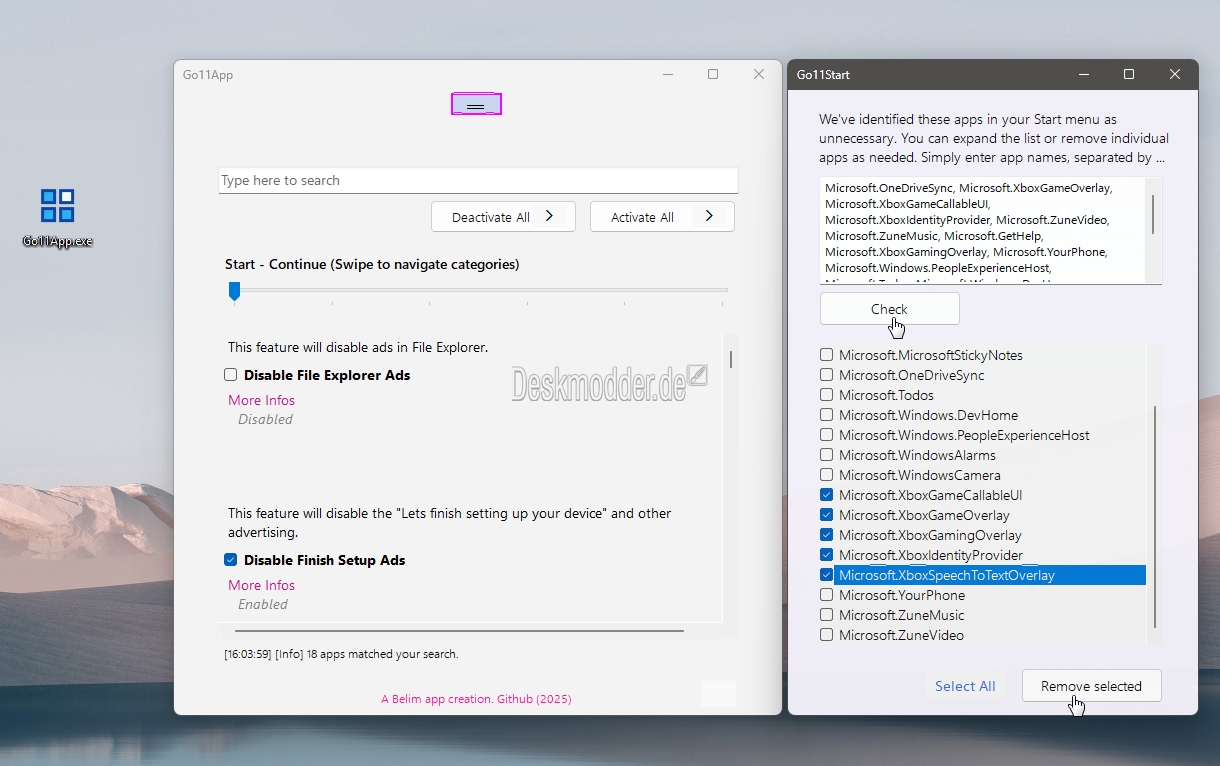Open More Infos under Finish Setup Ads

[261, 585]
